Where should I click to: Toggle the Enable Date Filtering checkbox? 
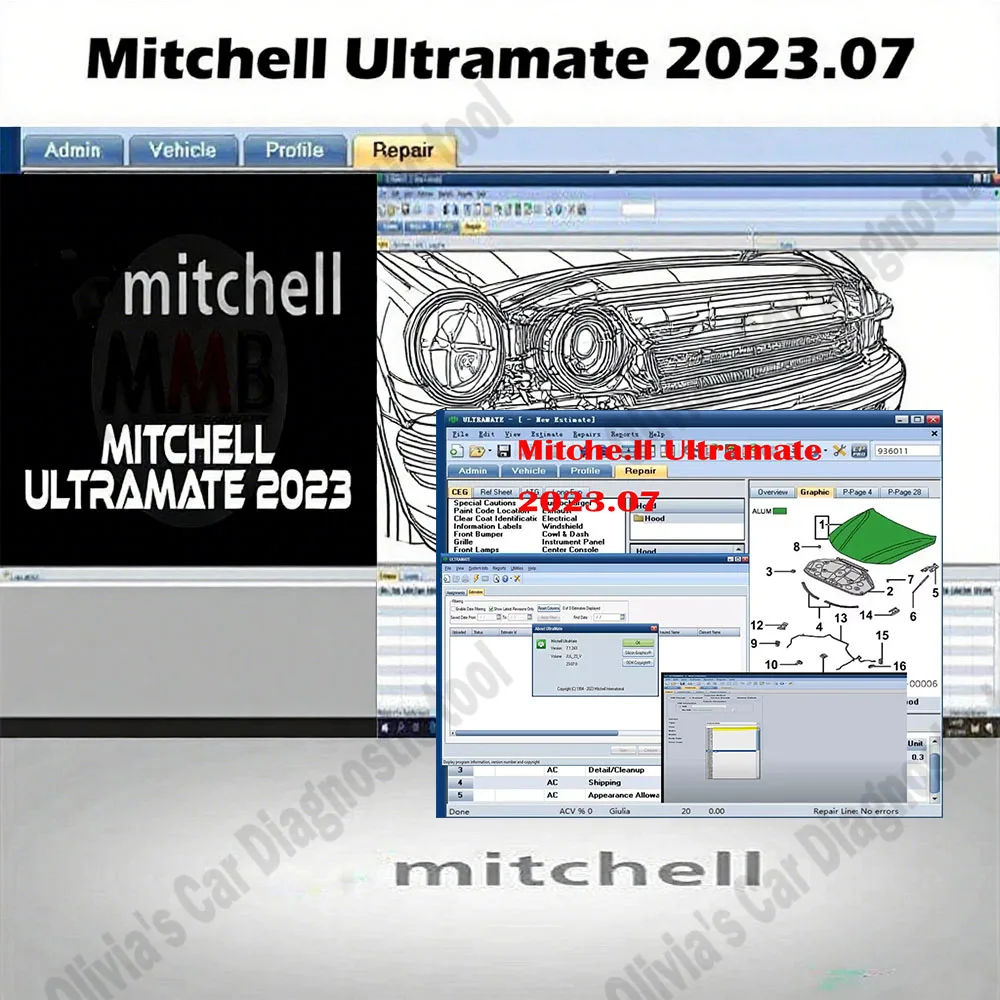click(453, 608)
